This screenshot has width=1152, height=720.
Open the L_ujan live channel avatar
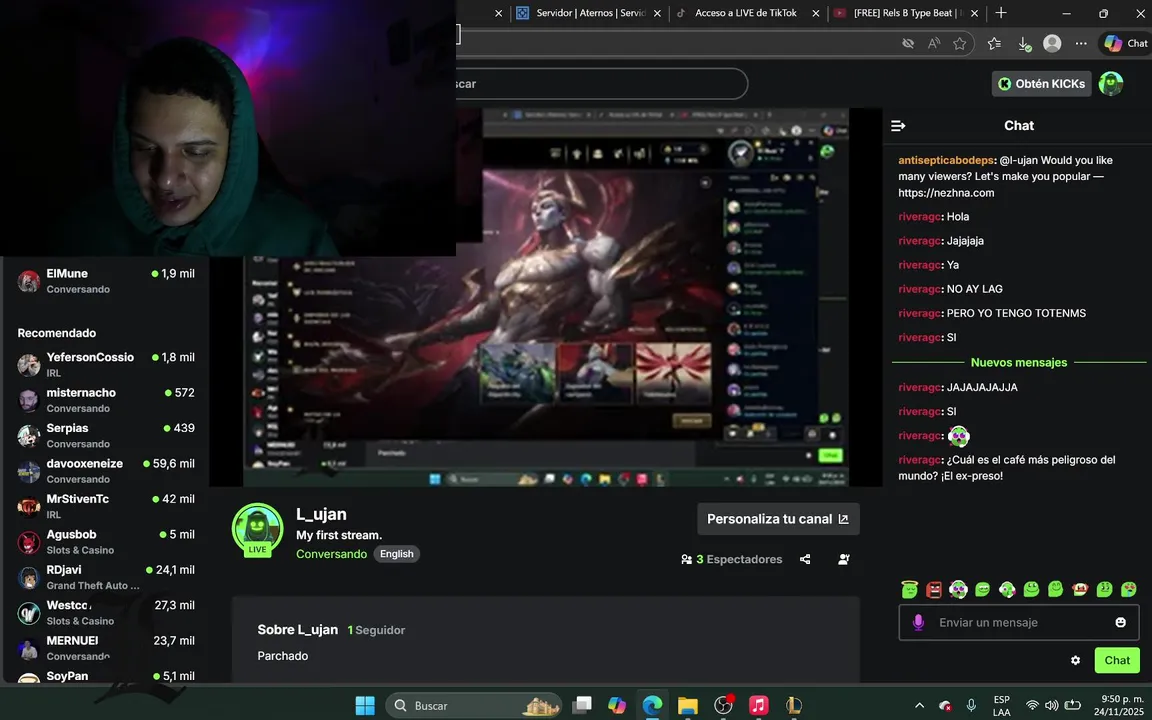click(x=257, y=529)
